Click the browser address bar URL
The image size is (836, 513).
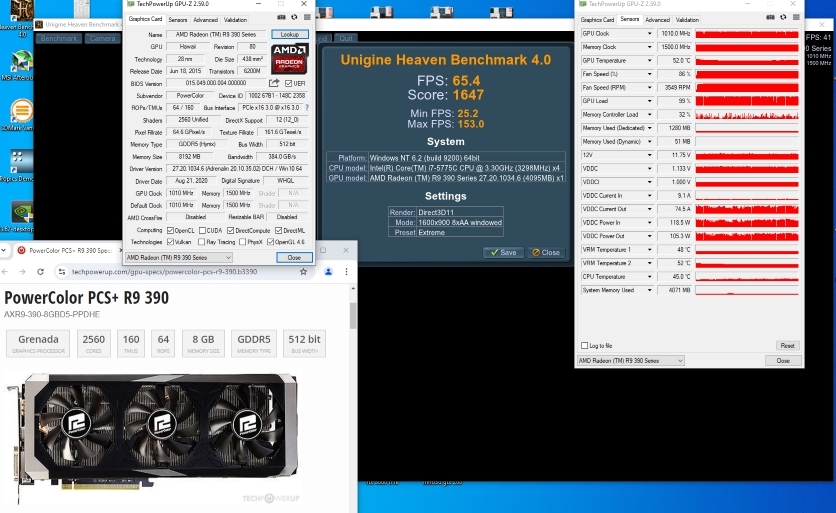(x=165, y=271)
